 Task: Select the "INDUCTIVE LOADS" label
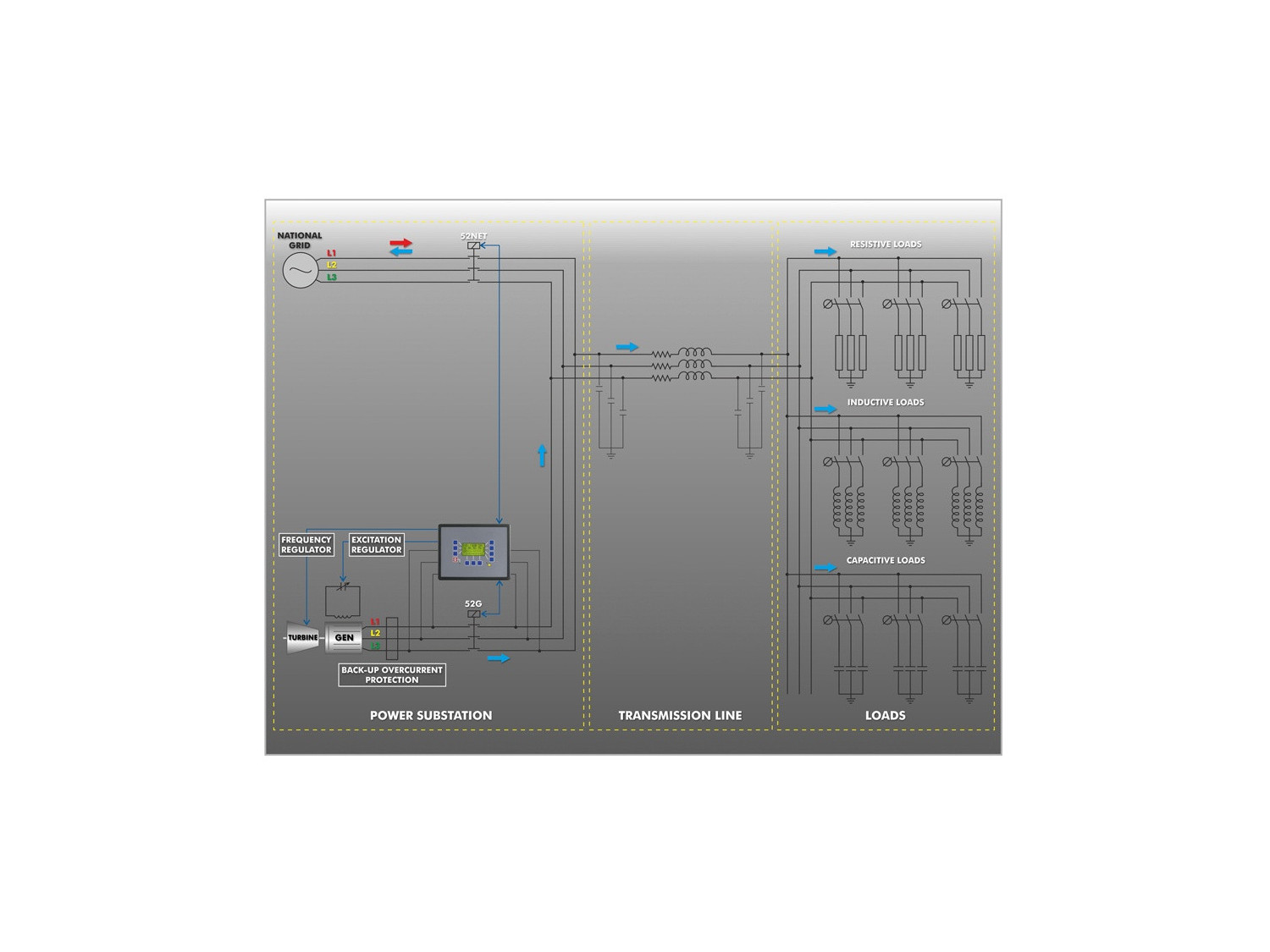(x=886, y=402)
